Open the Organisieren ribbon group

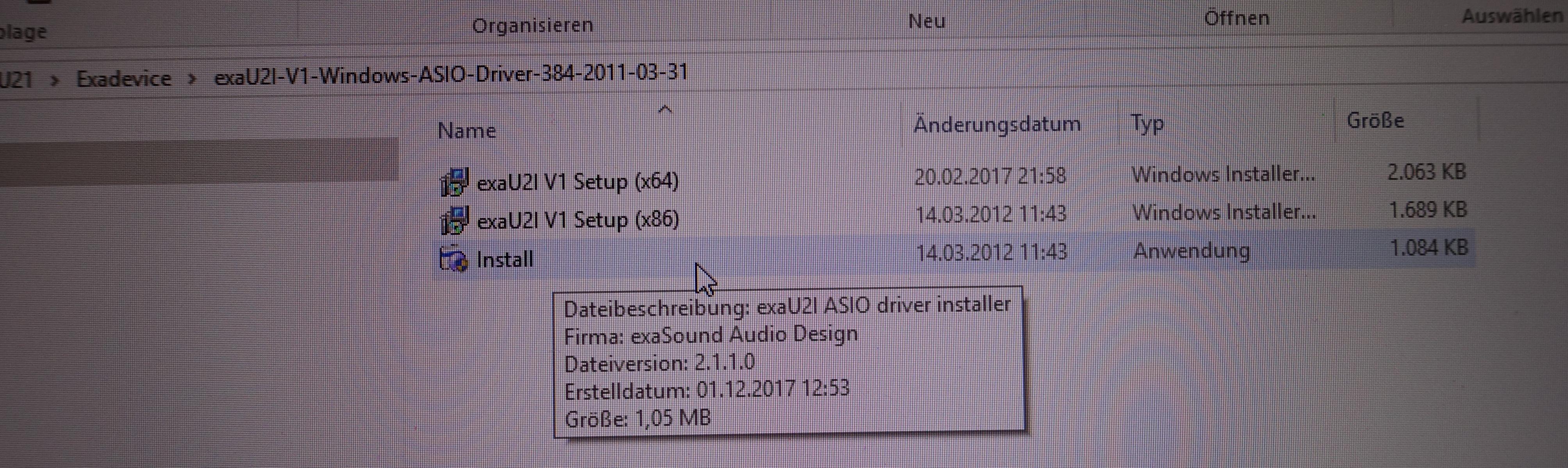click(x=533, y=25)
